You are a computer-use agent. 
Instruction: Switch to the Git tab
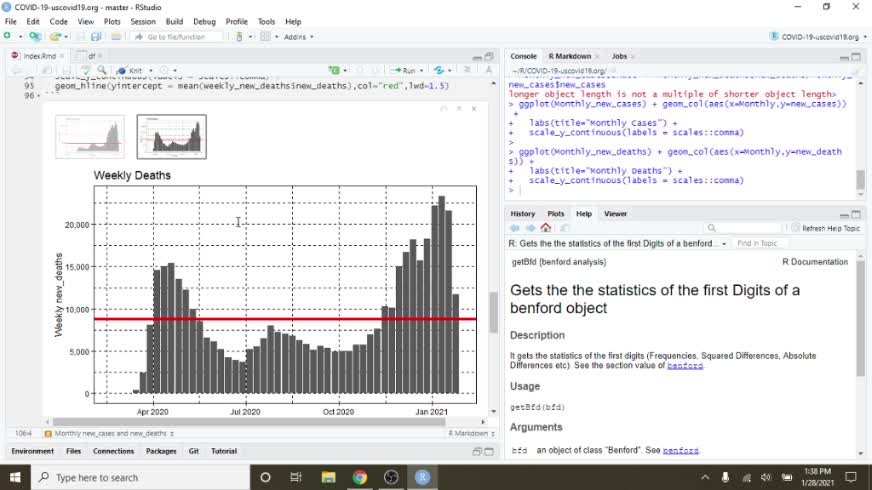tap(194, 451)
